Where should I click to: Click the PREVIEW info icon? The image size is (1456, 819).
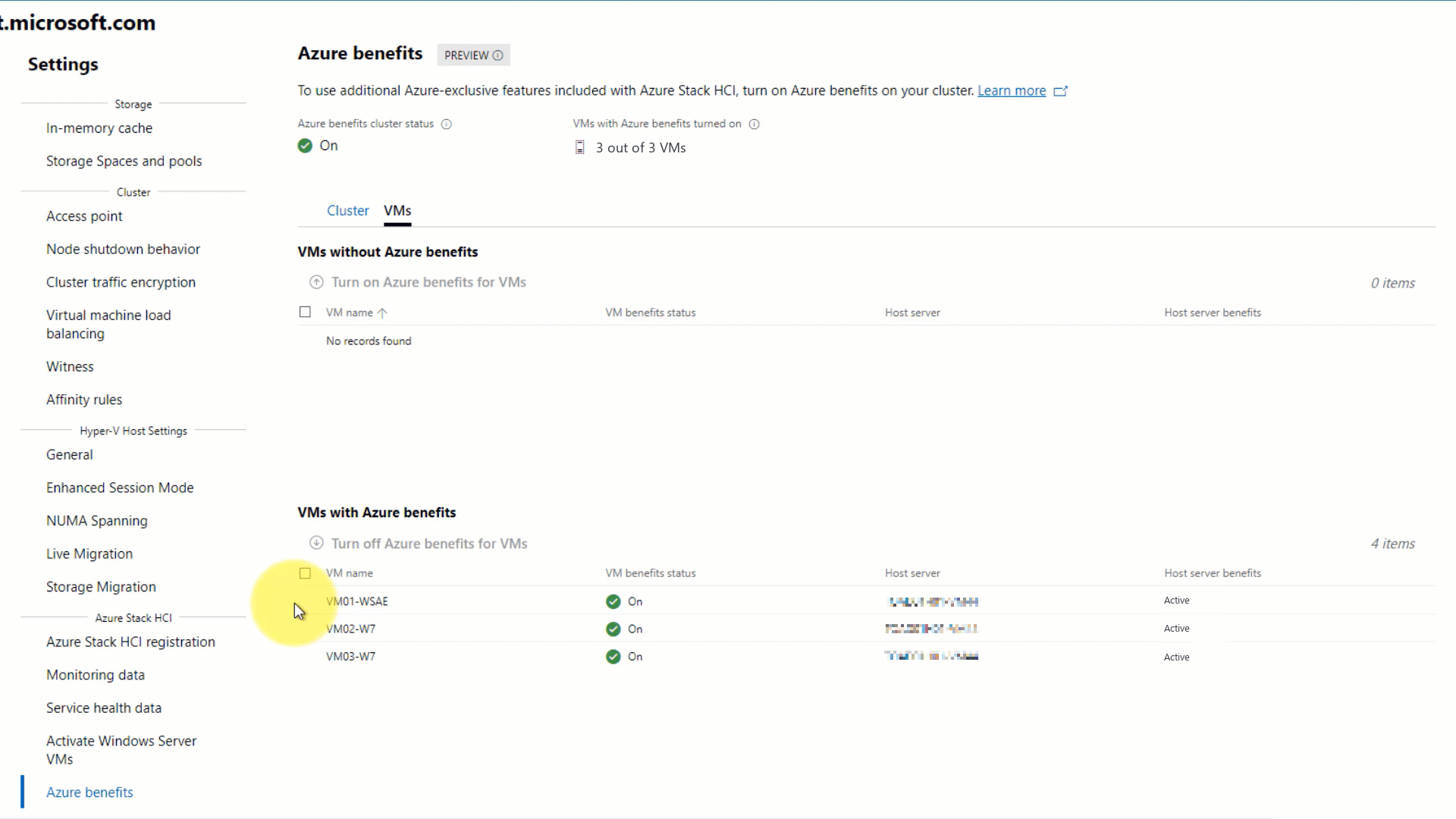500,55
